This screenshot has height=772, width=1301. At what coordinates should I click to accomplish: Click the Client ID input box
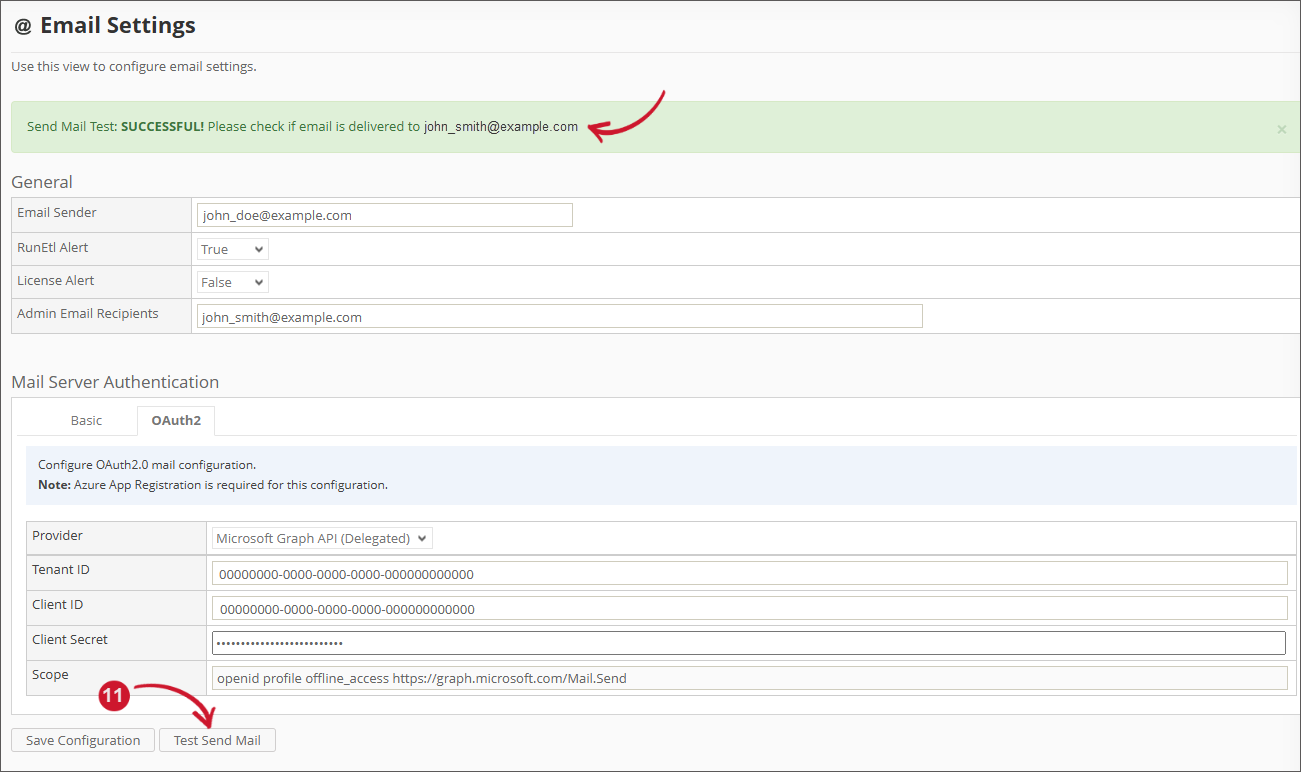point(748,607)
